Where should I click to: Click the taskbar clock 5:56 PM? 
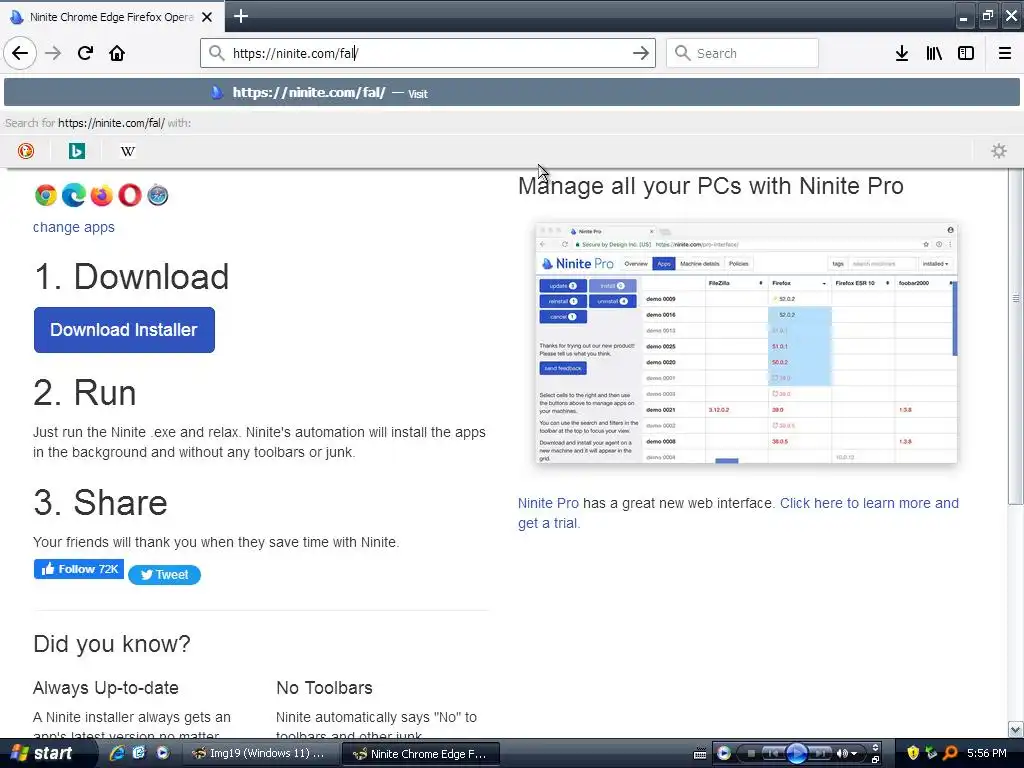click(x=987, y=753)
